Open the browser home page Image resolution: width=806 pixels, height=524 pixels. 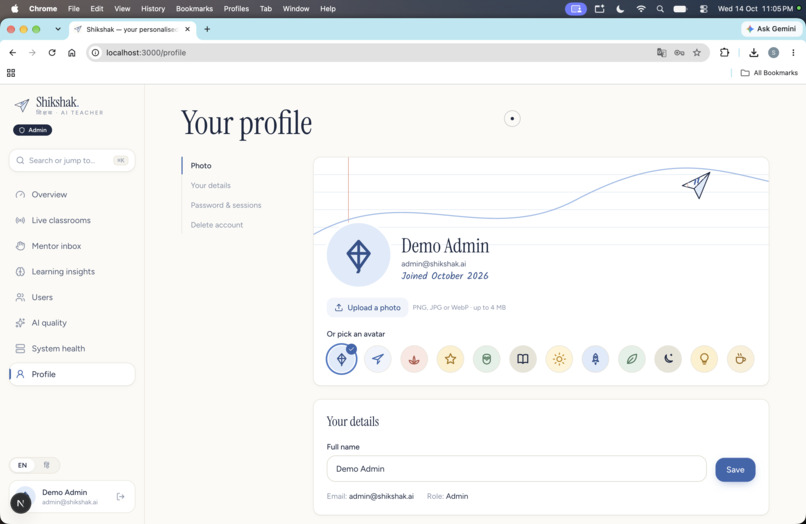tap(71, 52)
